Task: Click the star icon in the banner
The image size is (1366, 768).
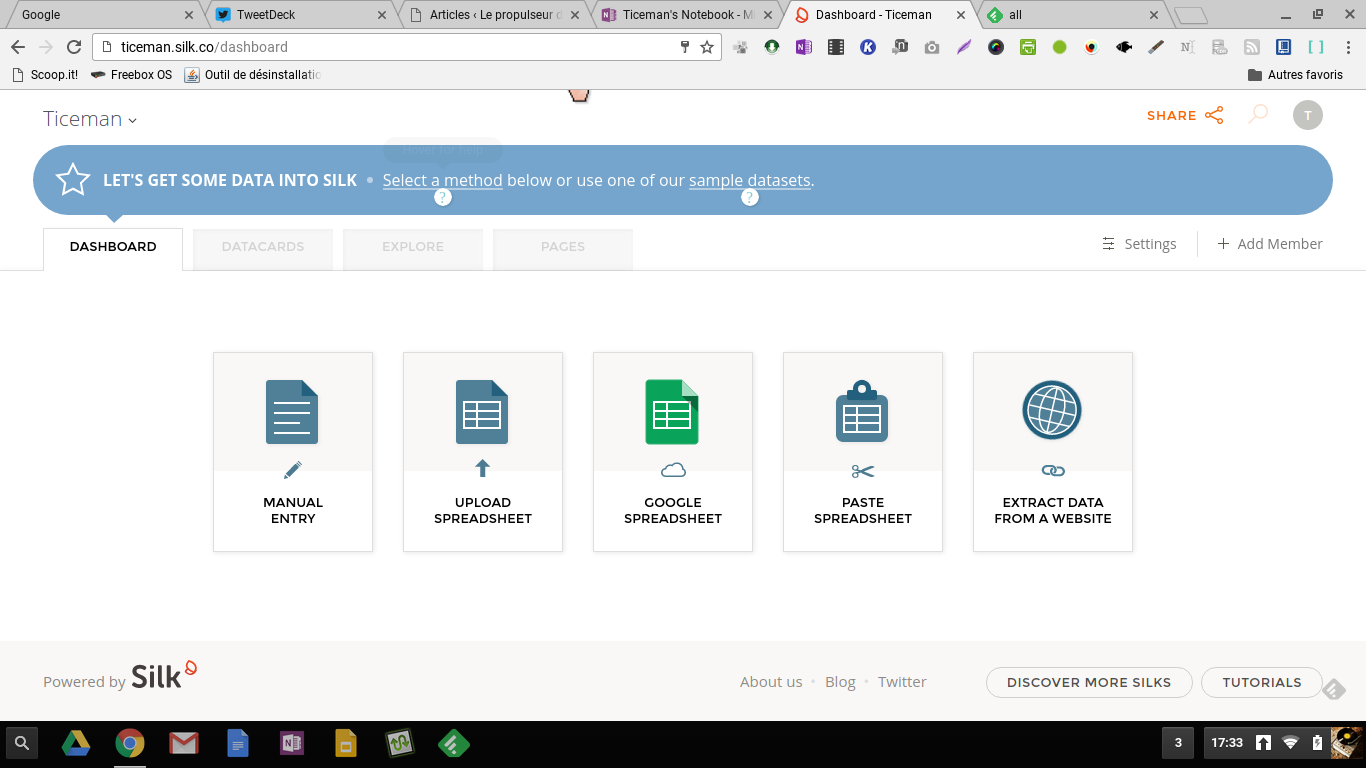Action: [x=73, y=180]
